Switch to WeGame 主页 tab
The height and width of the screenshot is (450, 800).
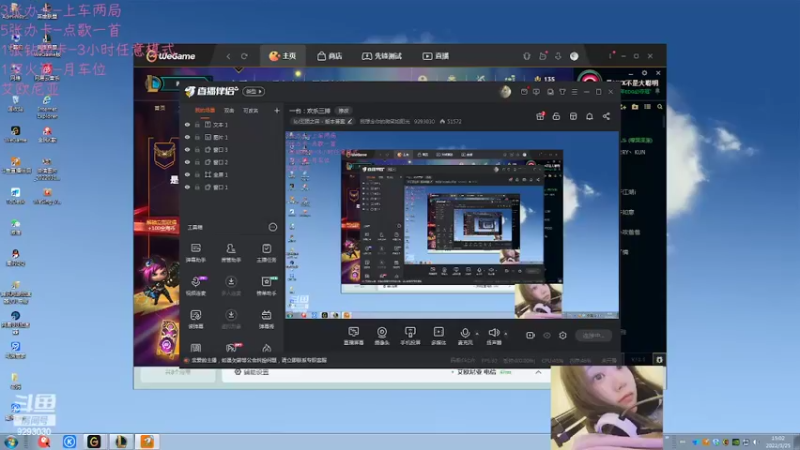point(283,56)
